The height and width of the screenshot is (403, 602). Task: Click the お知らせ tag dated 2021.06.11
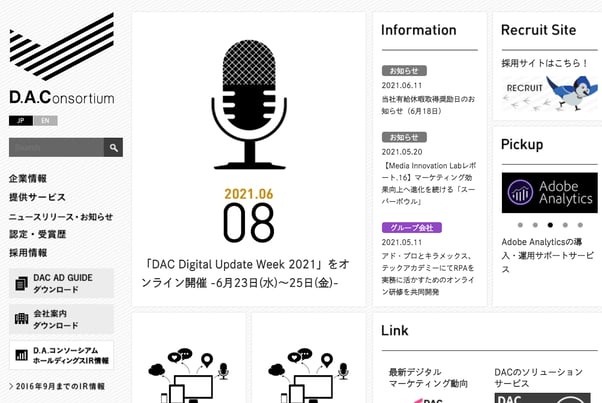pyautogui.click(x=404, y=71)
